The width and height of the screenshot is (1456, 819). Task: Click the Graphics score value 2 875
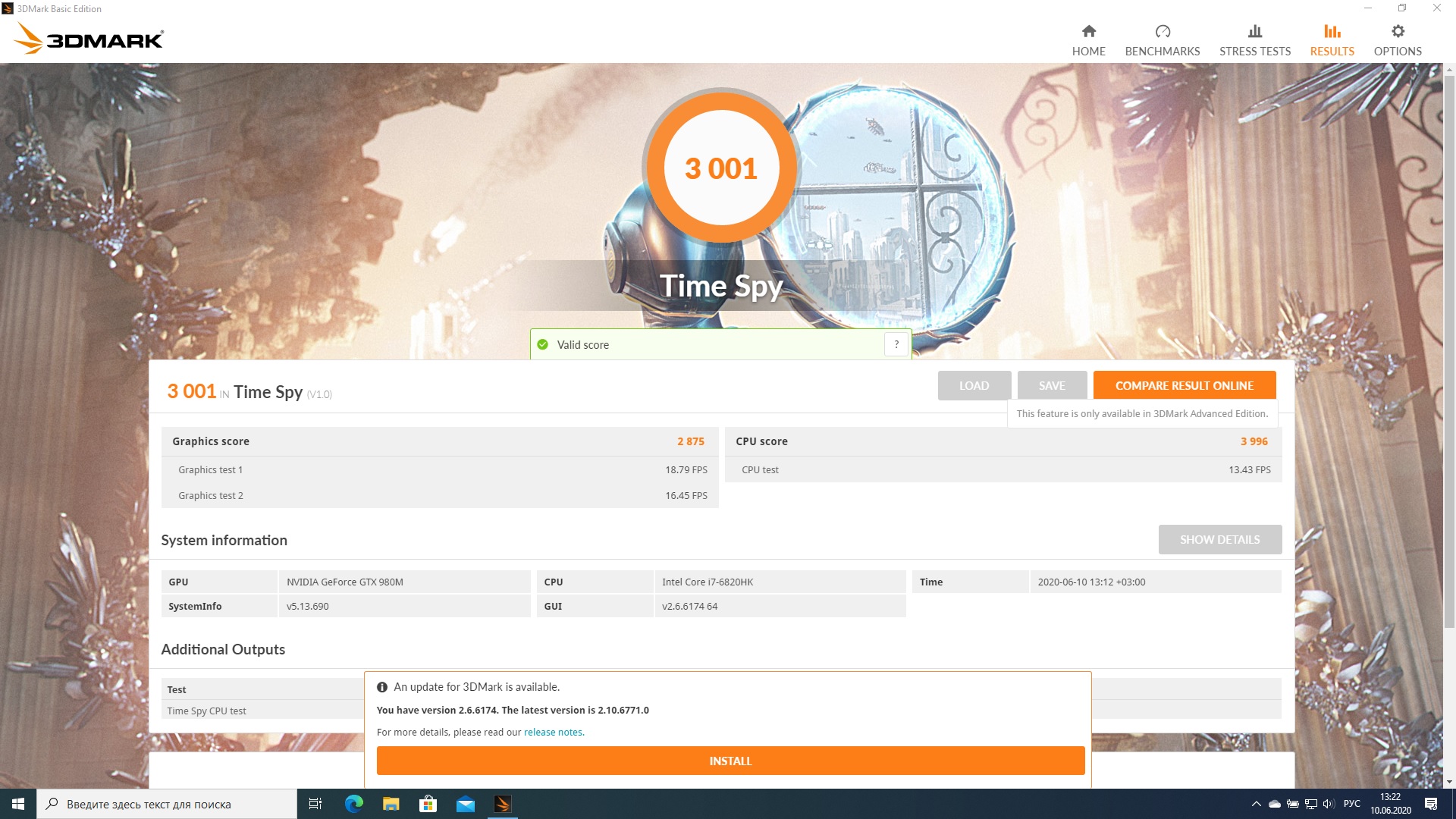click(x=690, y=441)
